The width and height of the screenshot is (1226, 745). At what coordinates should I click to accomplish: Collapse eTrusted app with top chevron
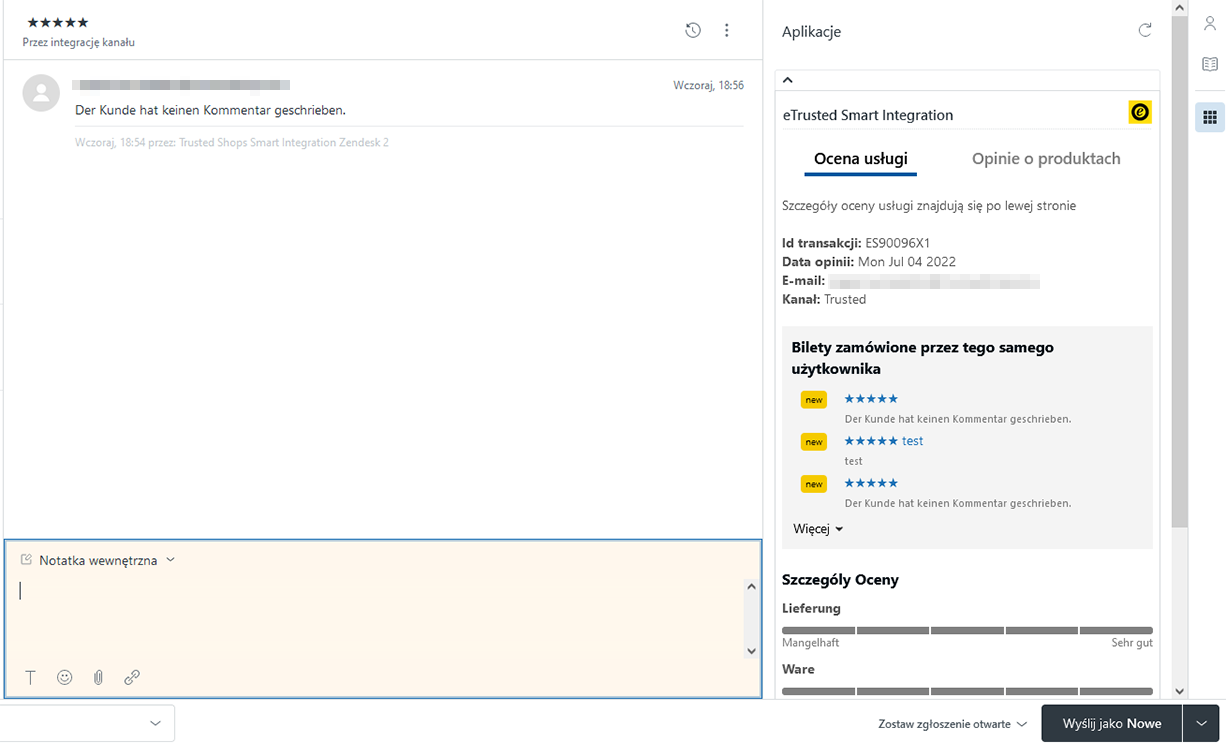pyautogui.click(x=787, y=80)
